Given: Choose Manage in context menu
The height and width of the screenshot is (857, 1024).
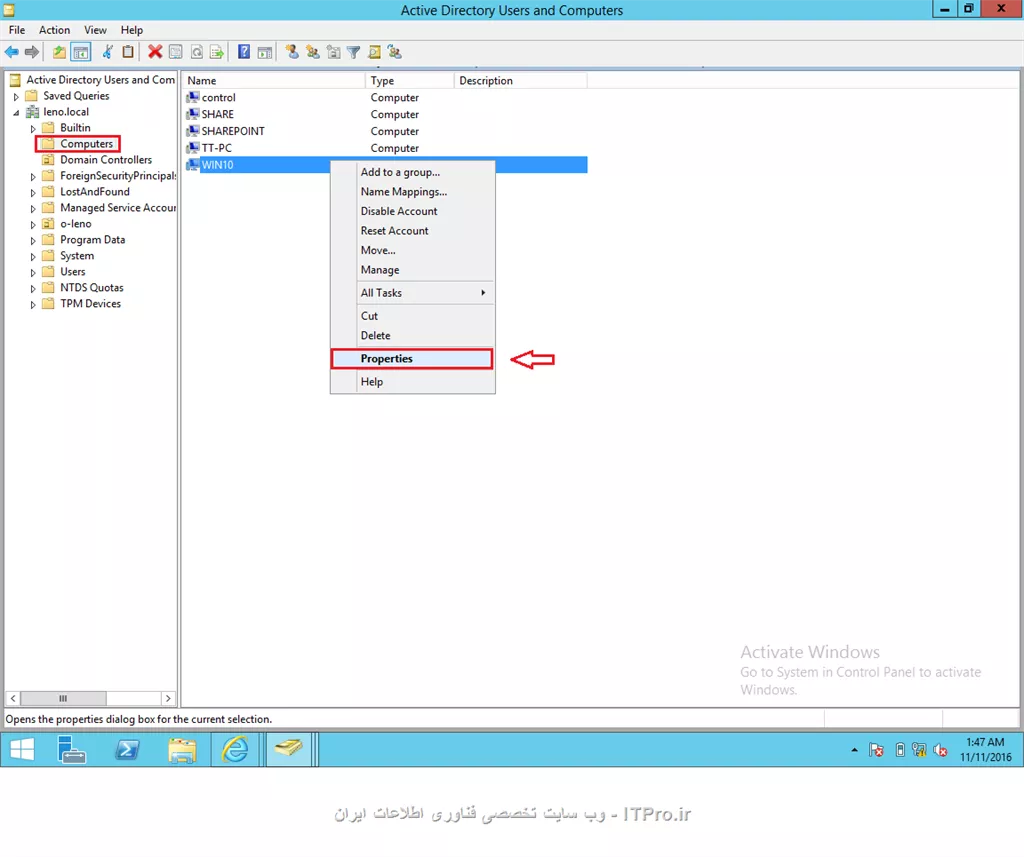Looking at the screenshot, I should tap(412, 270).
